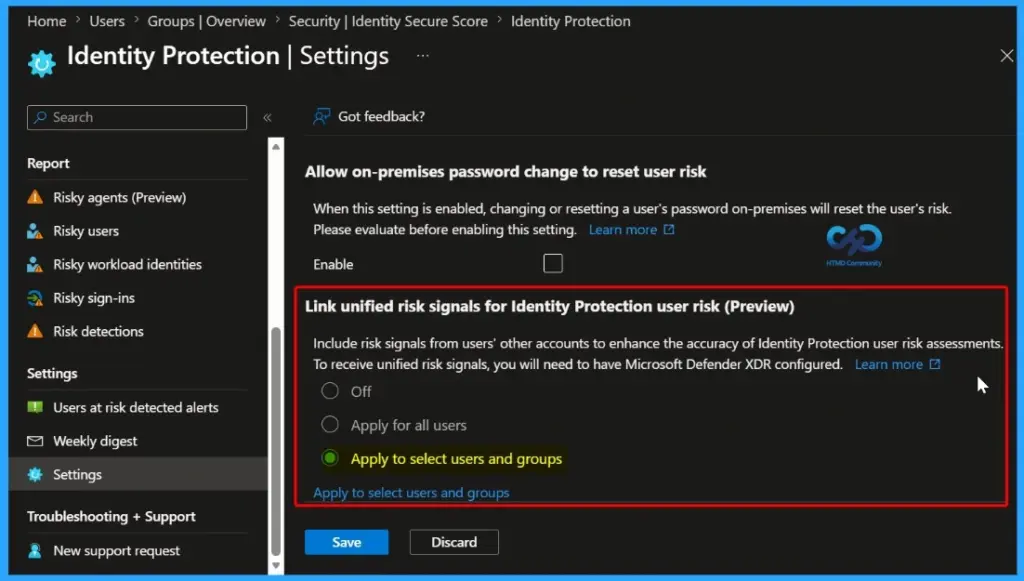Image resolution: width=1024 pixels, height=581 pixels.
Task: Select the Off radio button
Action: pyautogui.click(x=330, y=391)
